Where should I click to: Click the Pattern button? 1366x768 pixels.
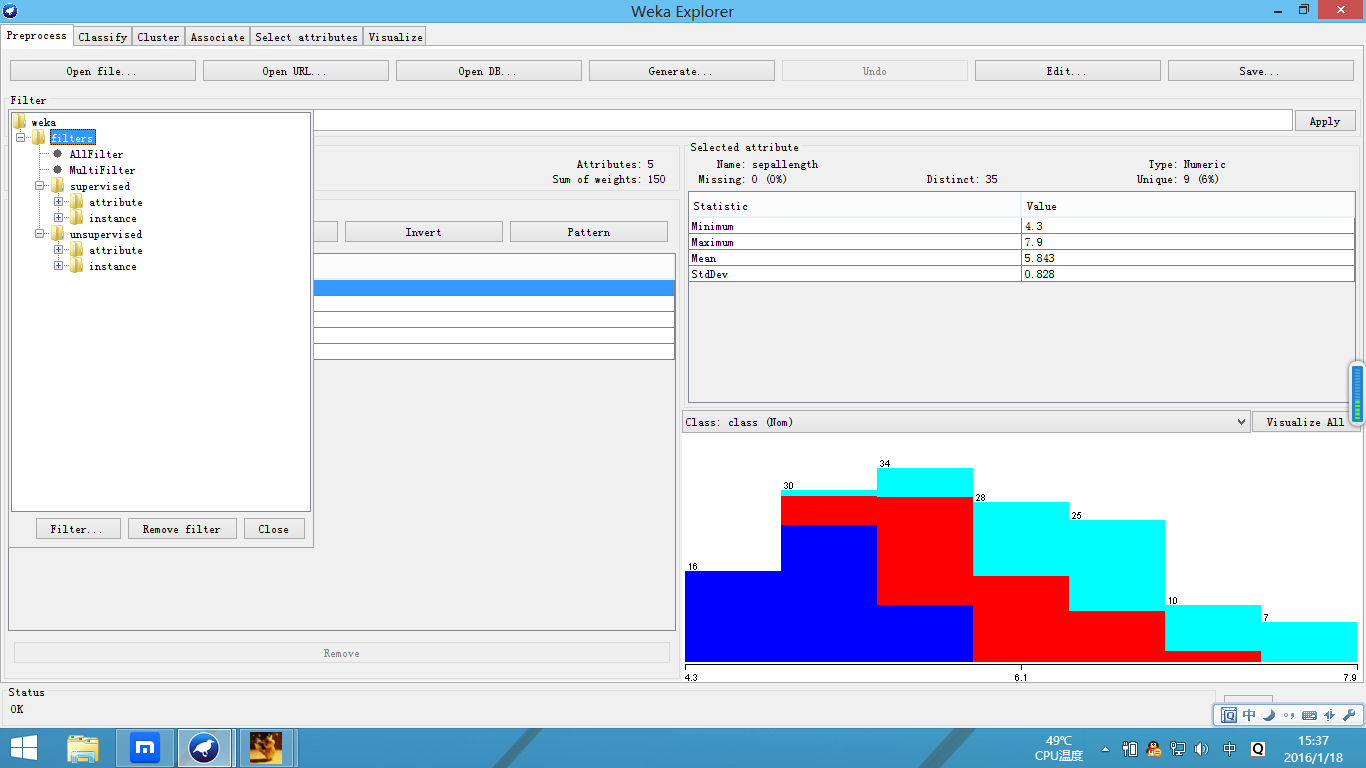tap(589, 232)
